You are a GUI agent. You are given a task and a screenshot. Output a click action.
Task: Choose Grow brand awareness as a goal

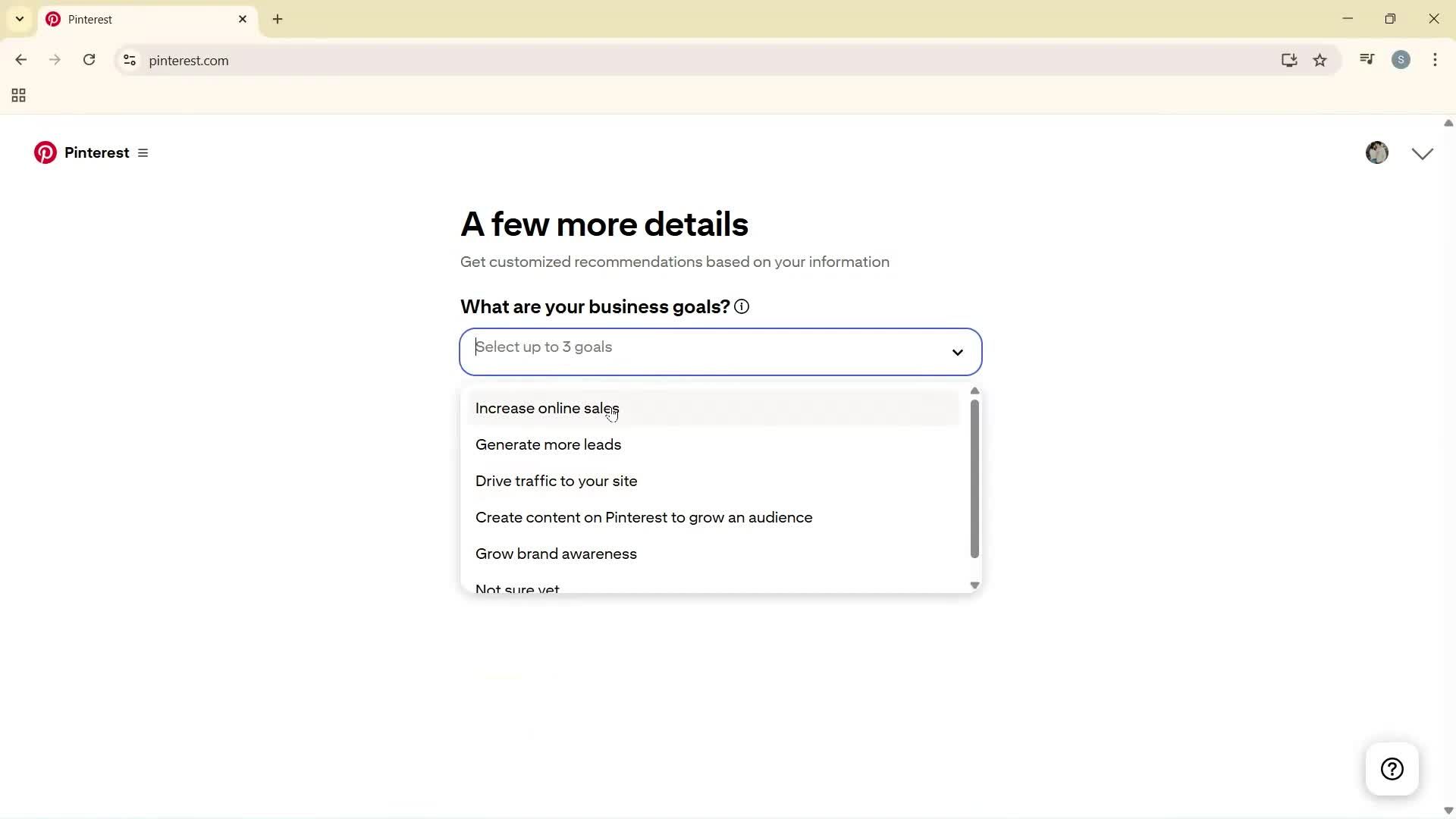point(556,554)
